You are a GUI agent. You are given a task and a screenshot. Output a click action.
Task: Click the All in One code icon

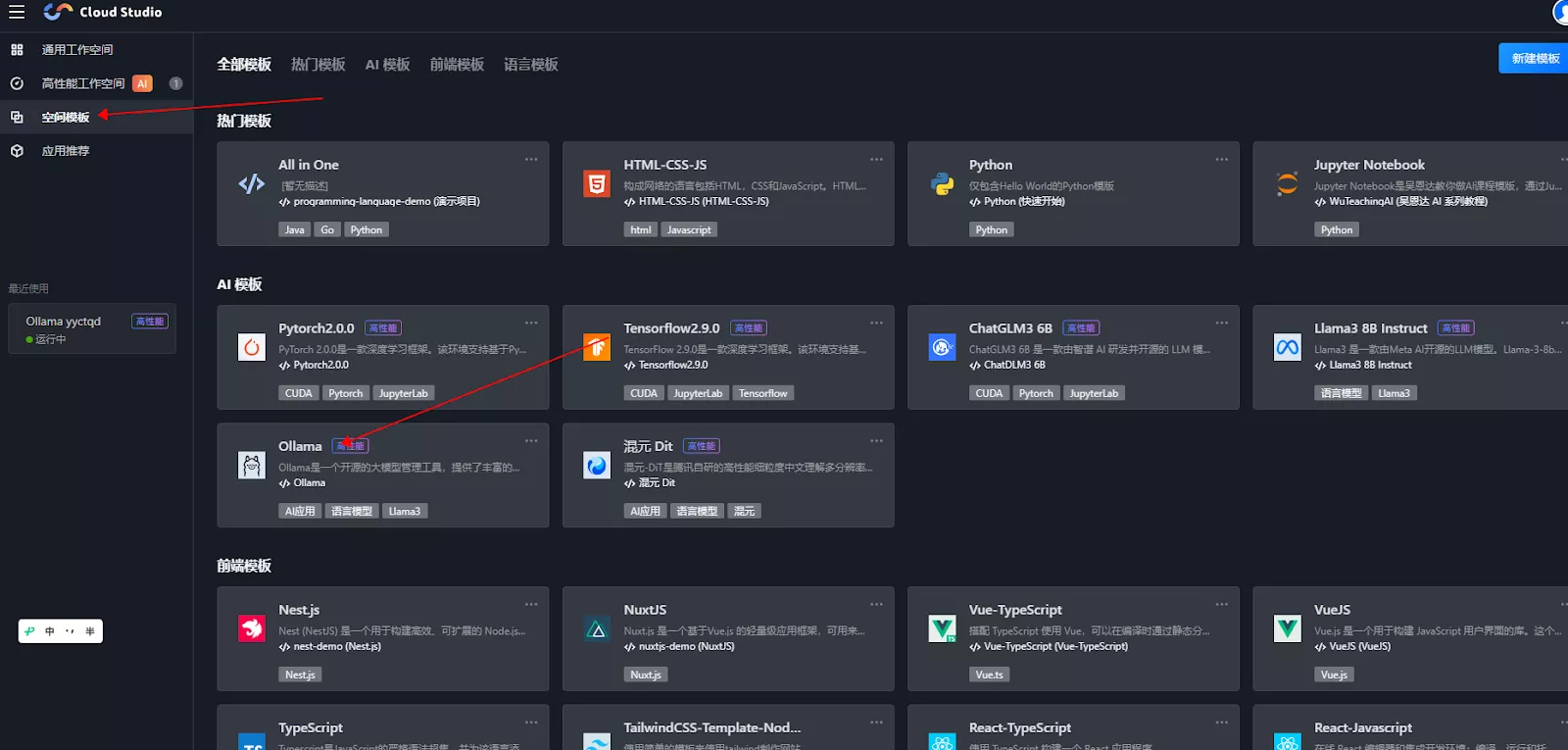click(252, 183)
